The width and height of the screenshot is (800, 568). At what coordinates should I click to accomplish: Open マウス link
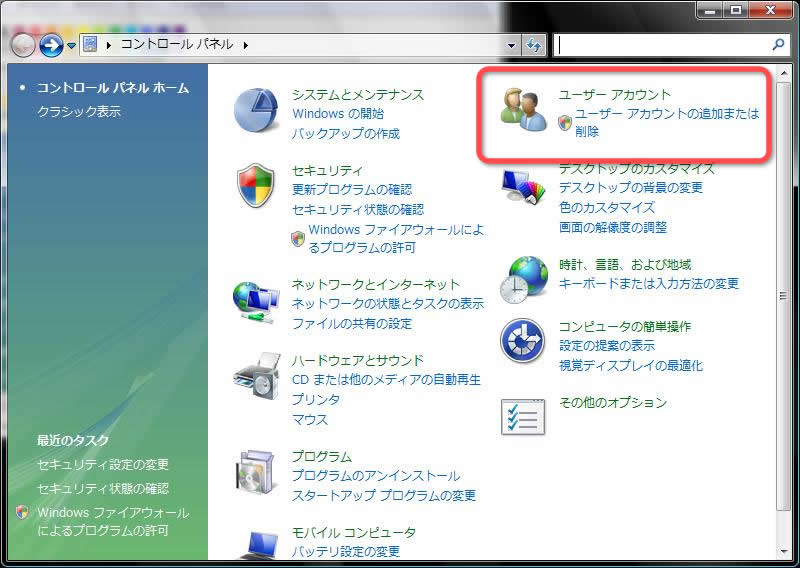click(x=310, y=419)
